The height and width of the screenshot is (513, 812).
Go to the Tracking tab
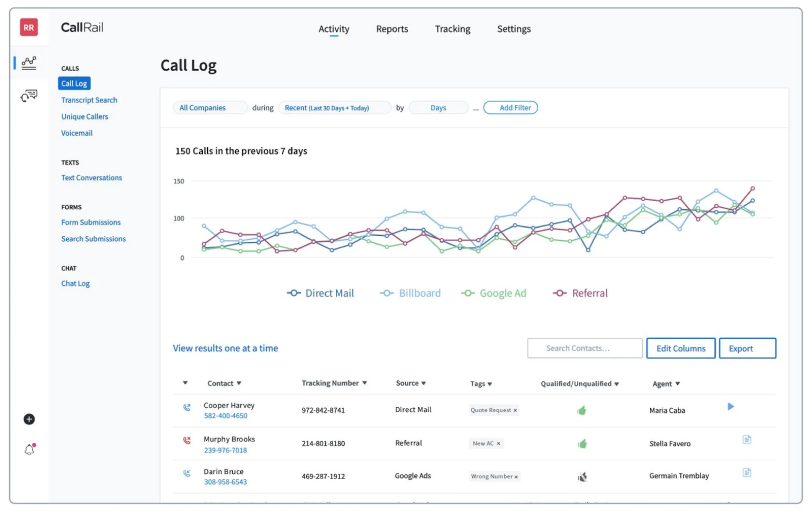tap(452, 29)
